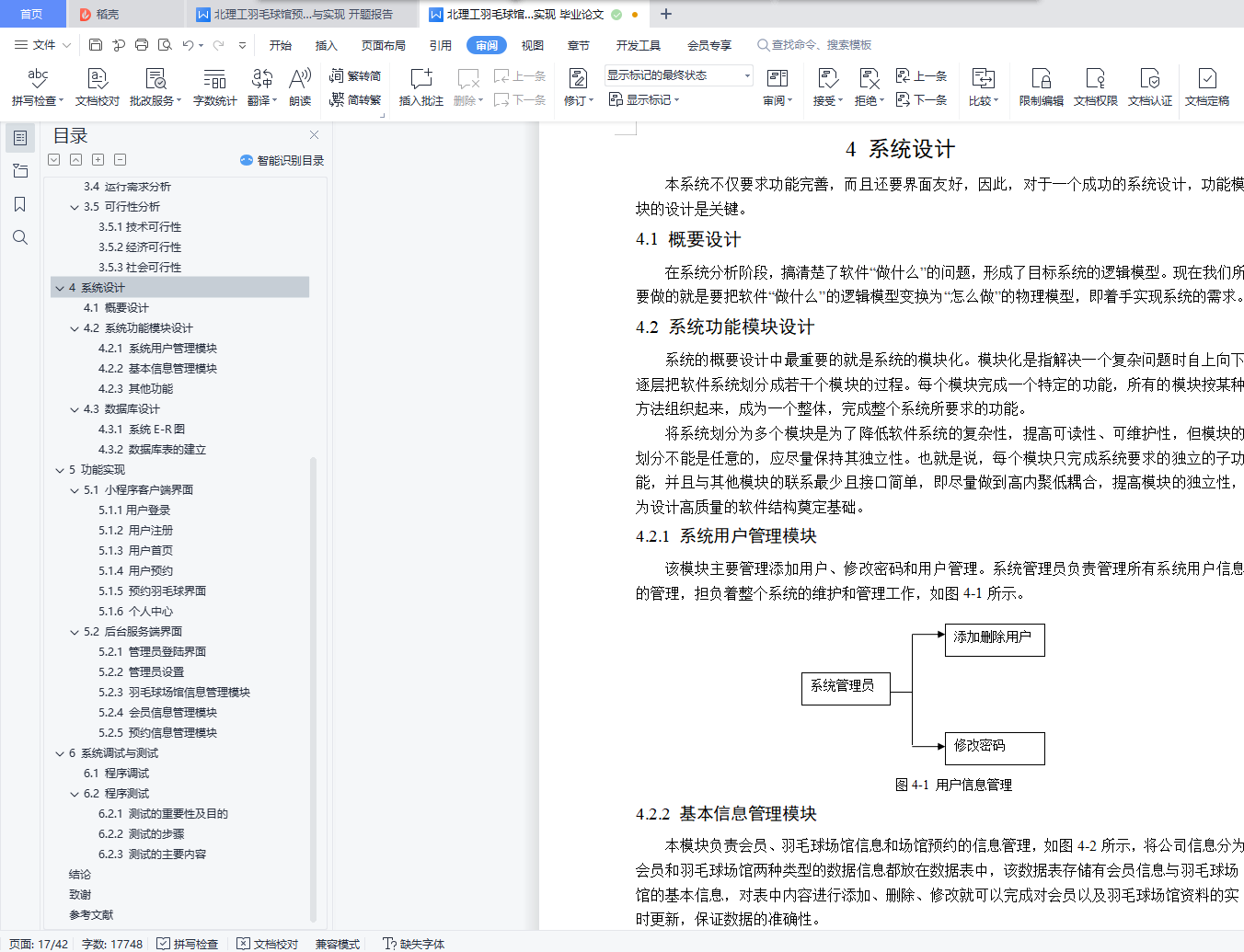1244x952 pixels.
Task: Select '参考文献' in the outline
Action: 91,915
